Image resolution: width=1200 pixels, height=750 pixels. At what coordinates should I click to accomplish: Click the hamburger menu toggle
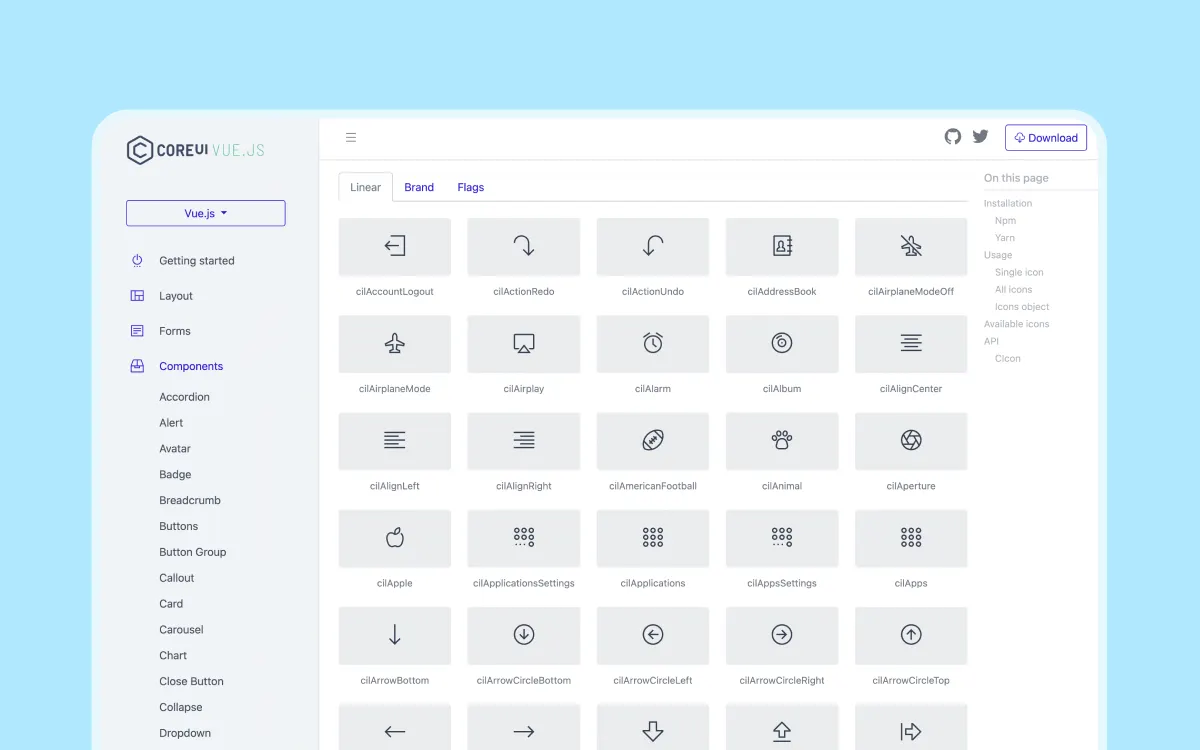pos(351,137)
